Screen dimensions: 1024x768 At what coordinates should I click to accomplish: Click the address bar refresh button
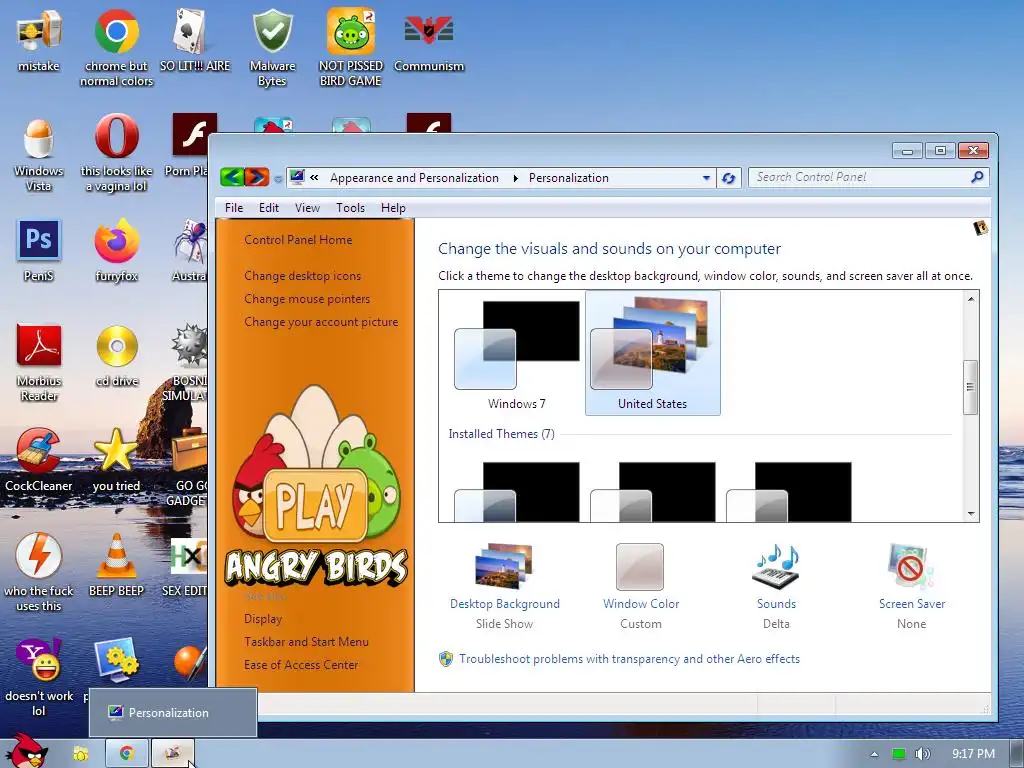tap(729, 178)
